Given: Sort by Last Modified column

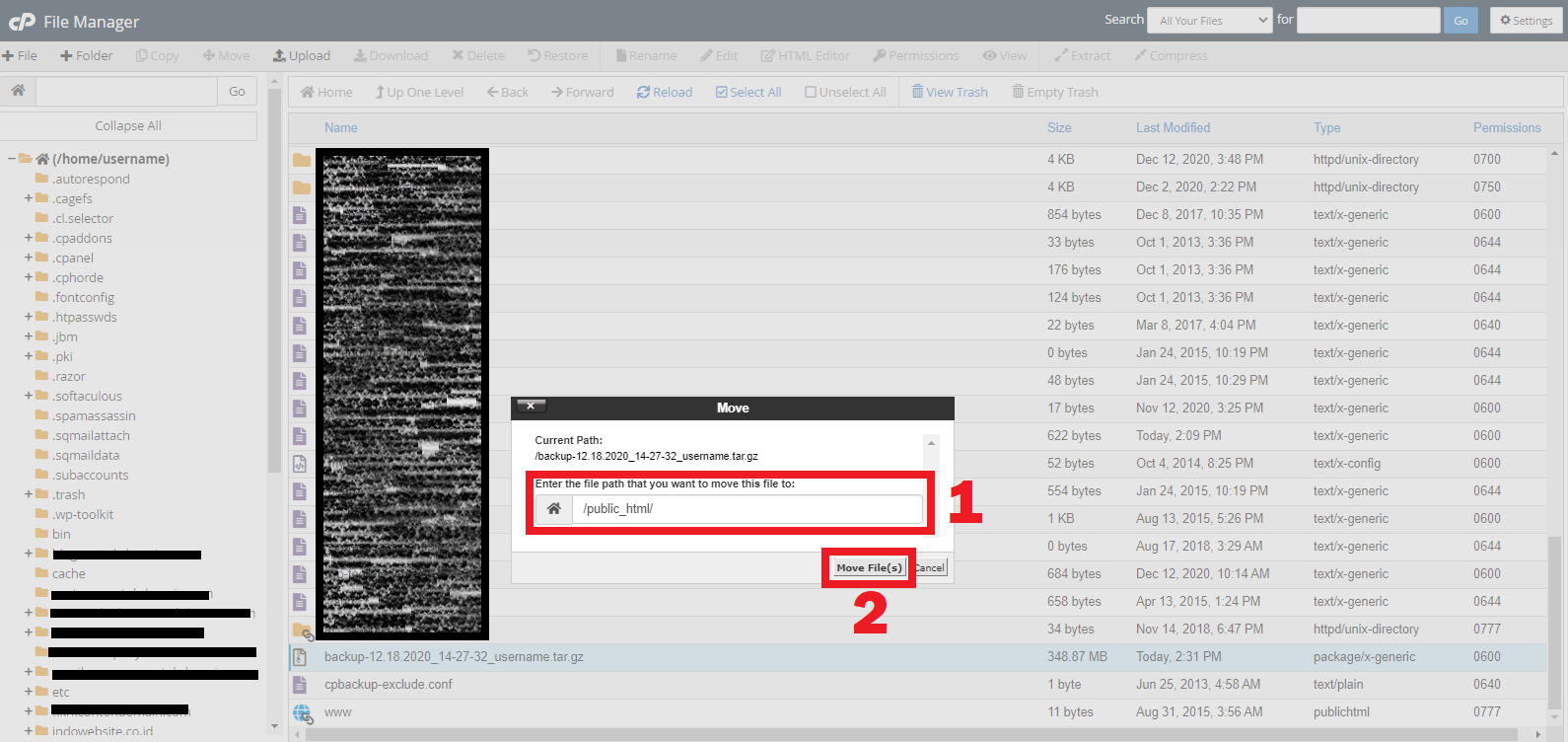Looking at the screenshot, I should pyautogui.click(x=1173, y=127).
